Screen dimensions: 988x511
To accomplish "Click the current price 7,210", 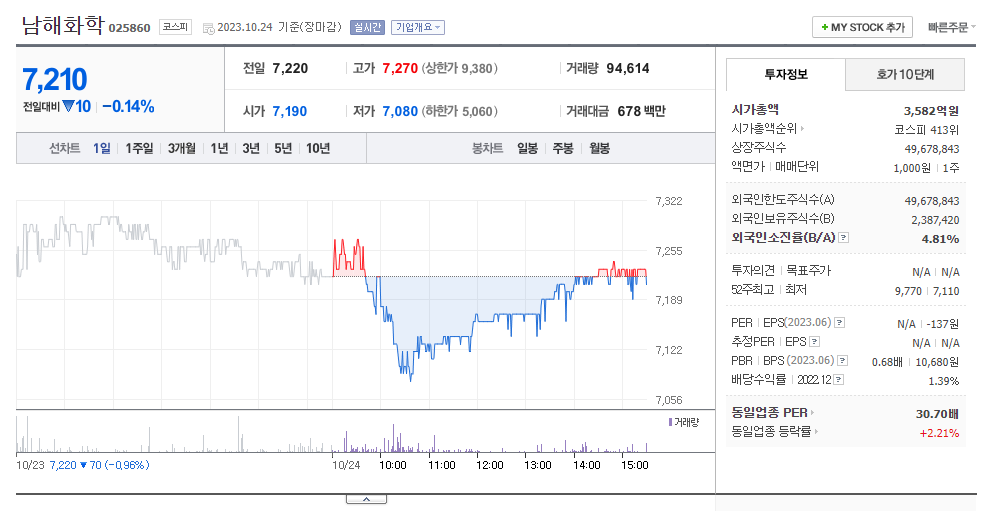I will coord(55,80).
